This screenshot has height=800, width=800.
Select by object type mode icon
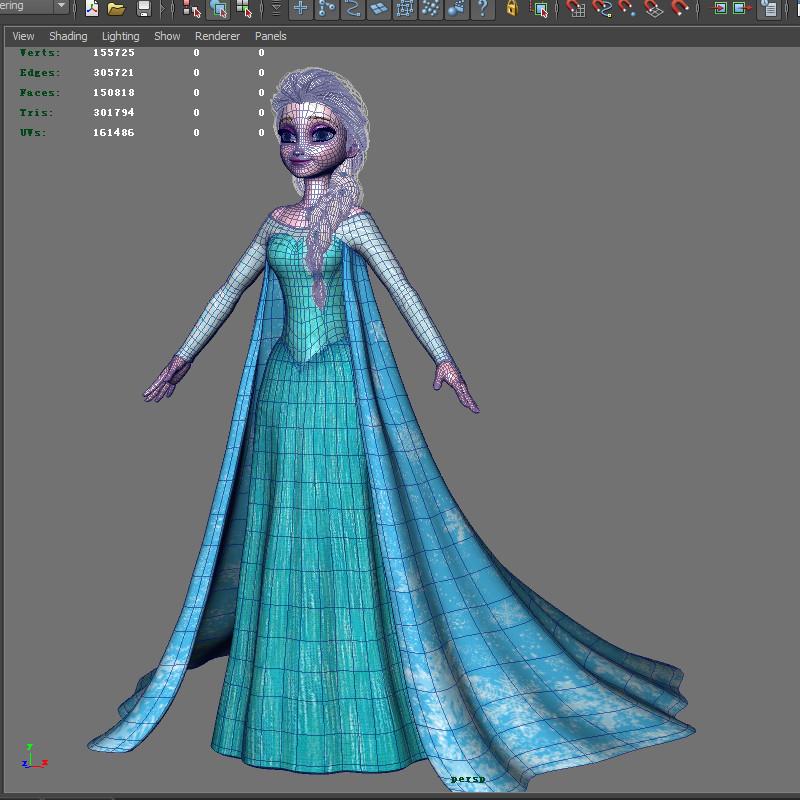219,9
